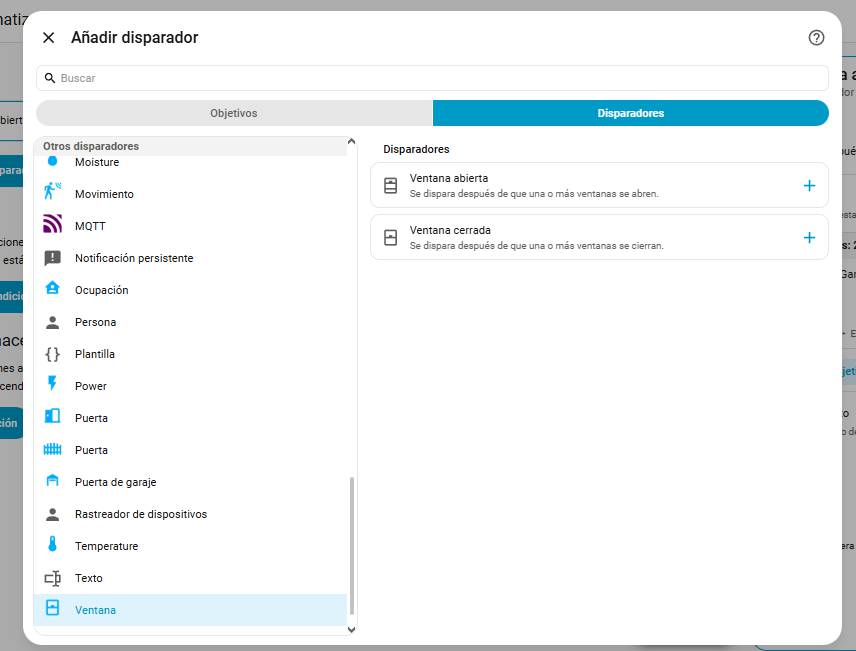
Task: Close the Añadir disparador dialog
Action: tap(48, 38)
